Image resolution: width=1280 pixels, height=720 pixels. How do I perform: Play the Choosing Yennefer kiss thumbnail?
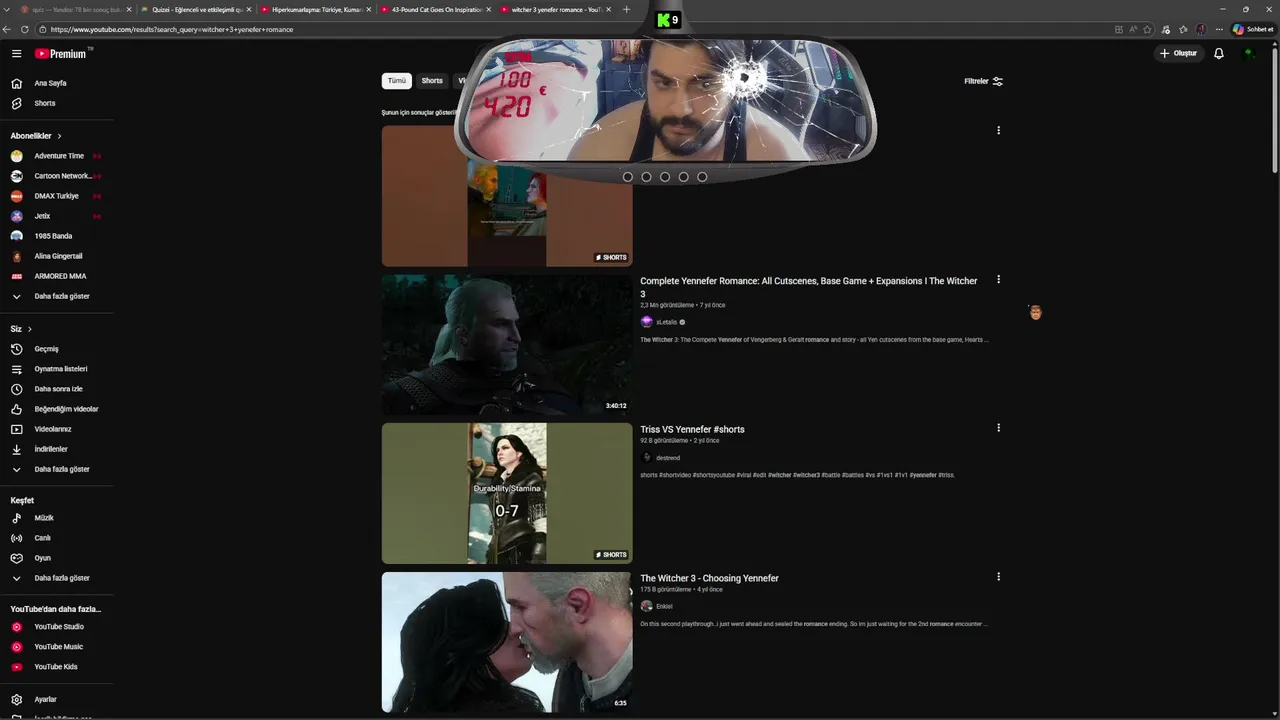click(507, 642)
